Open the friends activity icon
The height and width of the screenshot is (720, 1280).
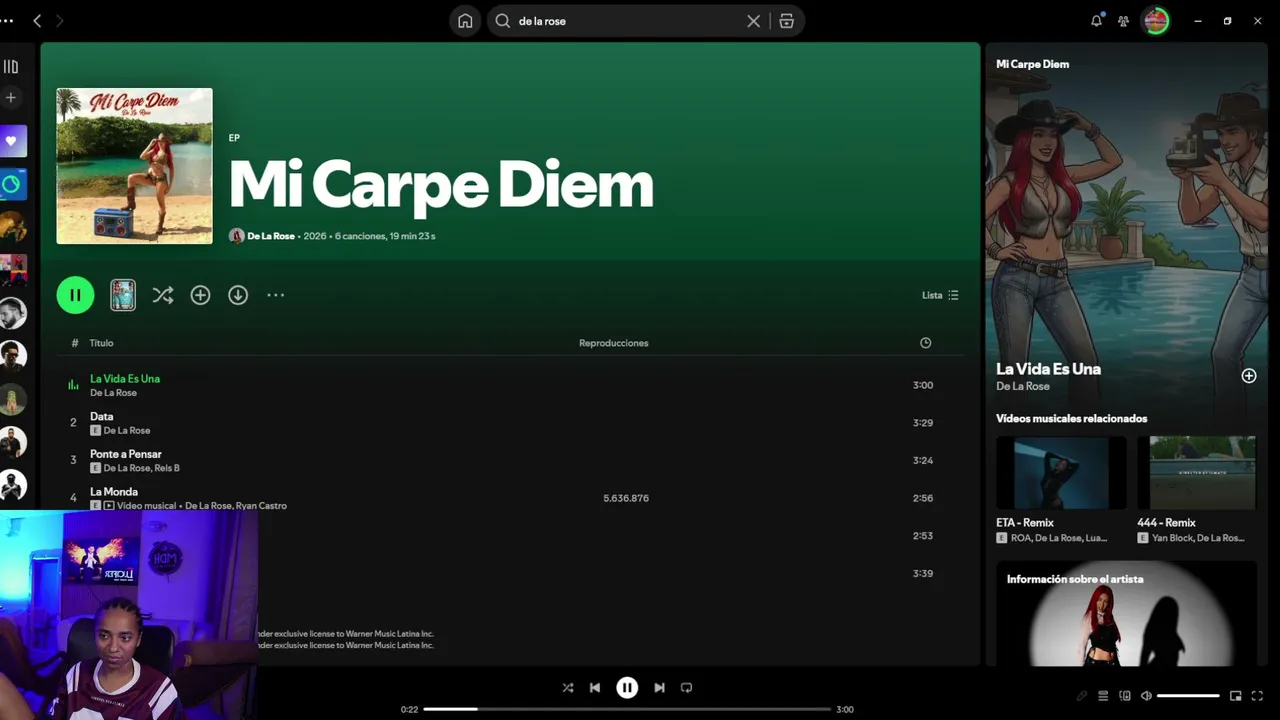click(x=1124, y=21)
